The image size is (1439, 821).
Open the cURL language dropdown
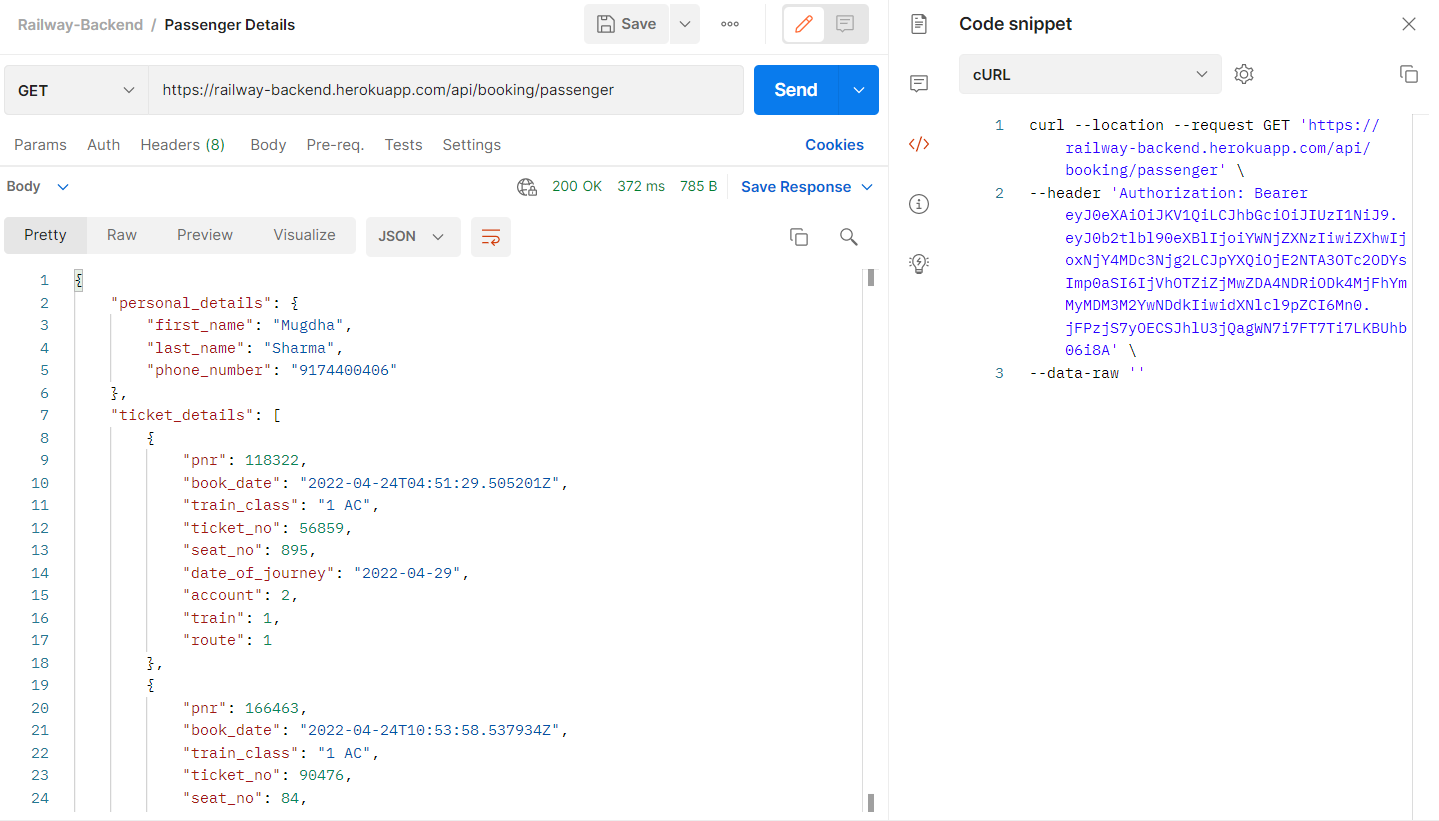1090,74
